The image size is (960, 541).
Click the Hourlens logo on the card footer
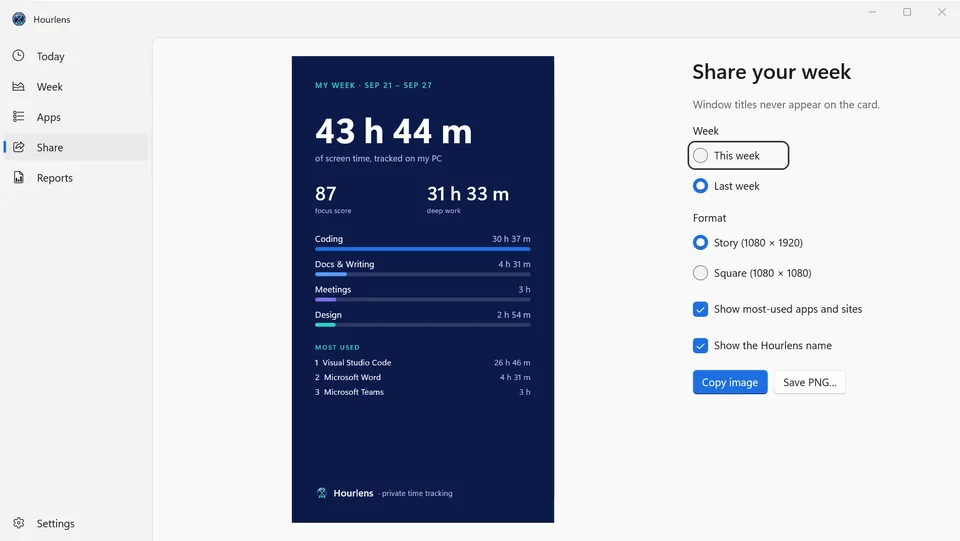click(321, 493)
